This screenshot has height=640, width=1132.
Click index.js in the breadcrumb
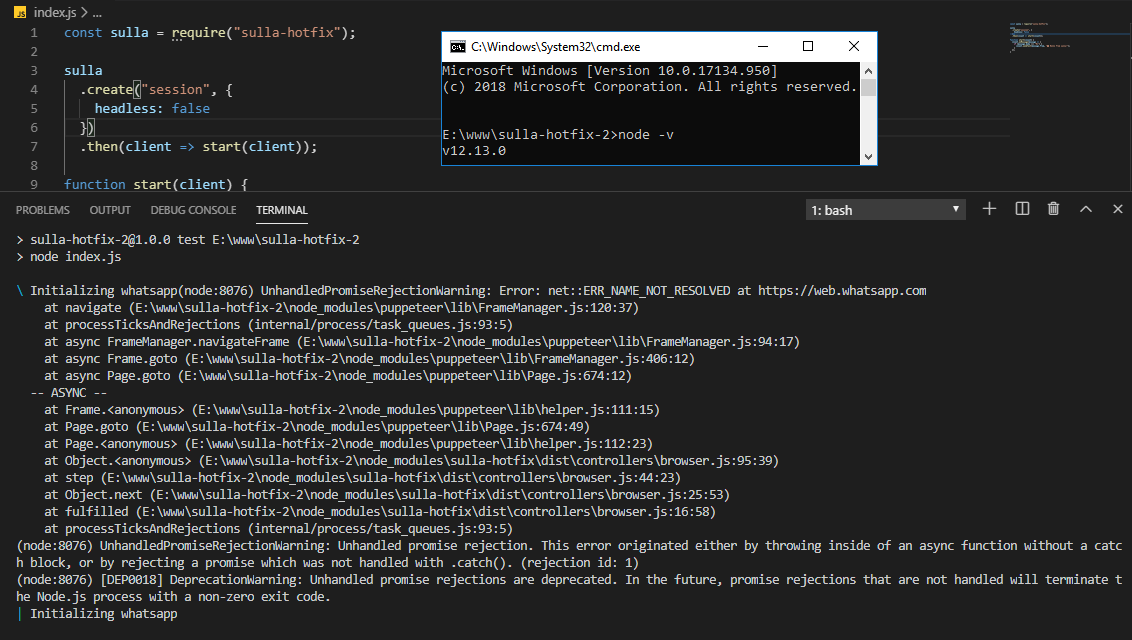tap(55, 12)
